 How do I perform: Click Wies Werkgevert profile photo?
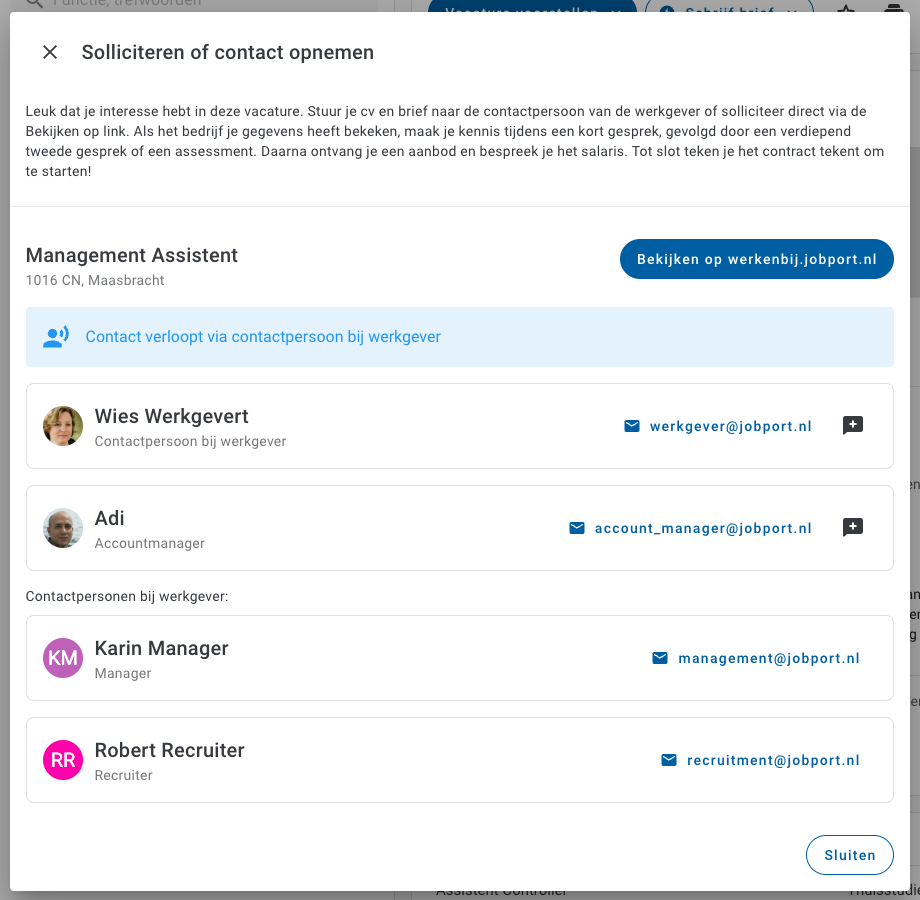click(x=63, y=426)
